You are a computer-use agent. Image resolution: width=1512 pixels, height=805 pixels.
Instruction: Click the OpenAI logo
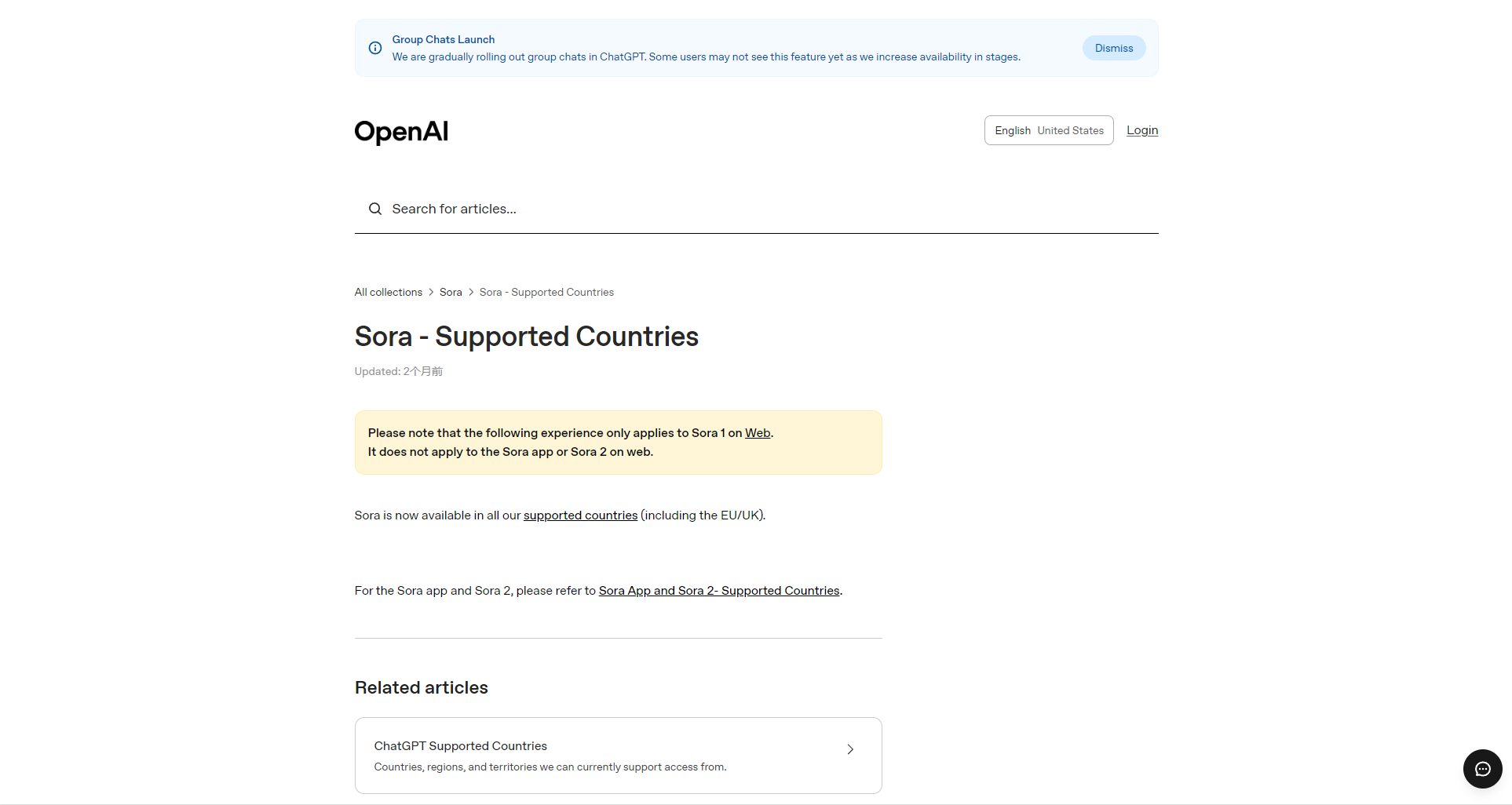click(401, 131)
